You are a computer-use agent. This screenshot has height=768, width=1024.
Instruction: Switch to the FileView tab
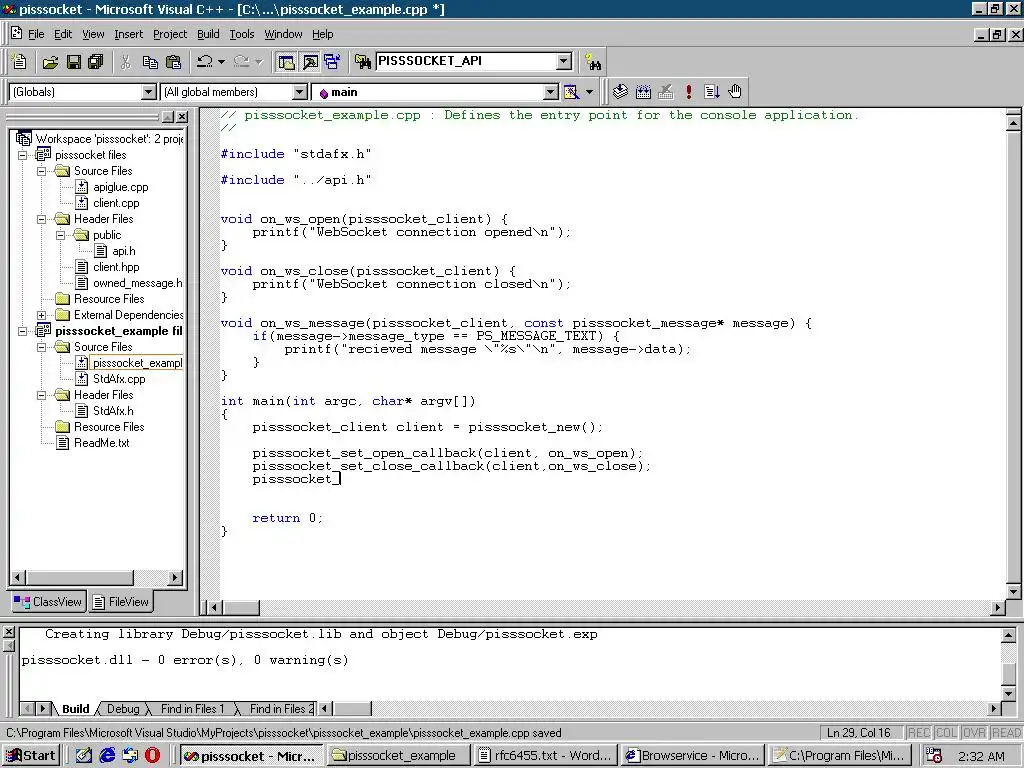120,601
